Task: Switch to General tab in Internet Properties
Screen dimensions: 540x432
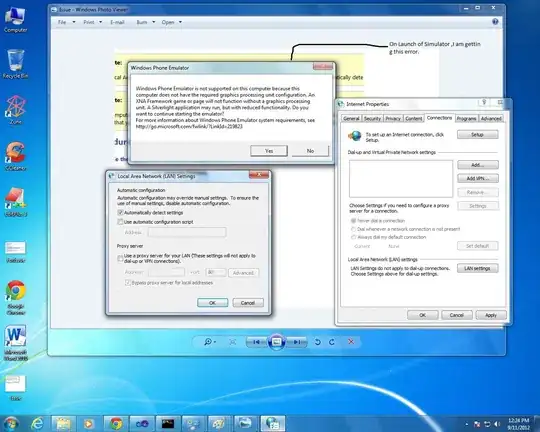Action: pyautogui.click(x=351, y=119)
